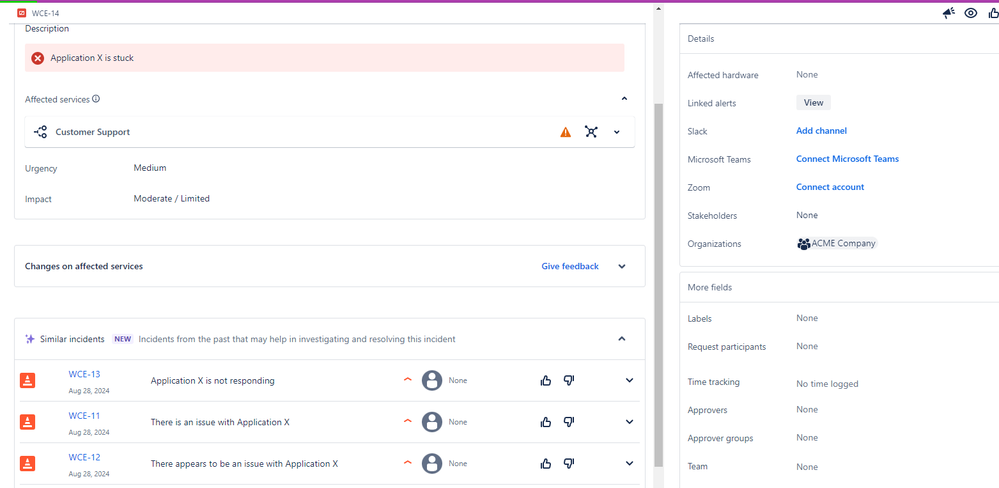Open the WCE-12 incident link
The width and height of the screenshot is (999, 488).
(x=84, y=457)
